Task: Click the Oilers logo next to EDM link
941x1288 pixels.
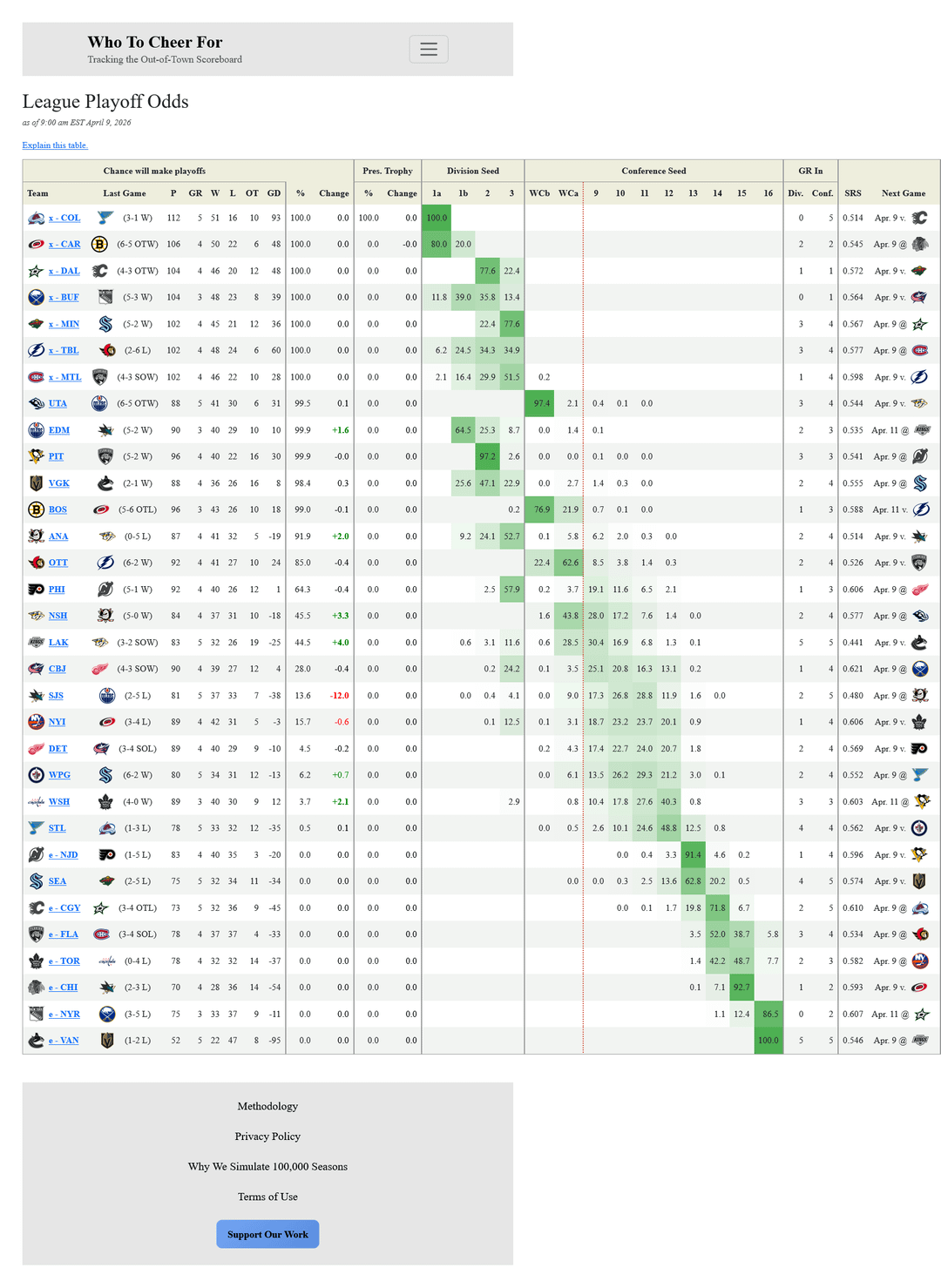Action: pos(36,430)
